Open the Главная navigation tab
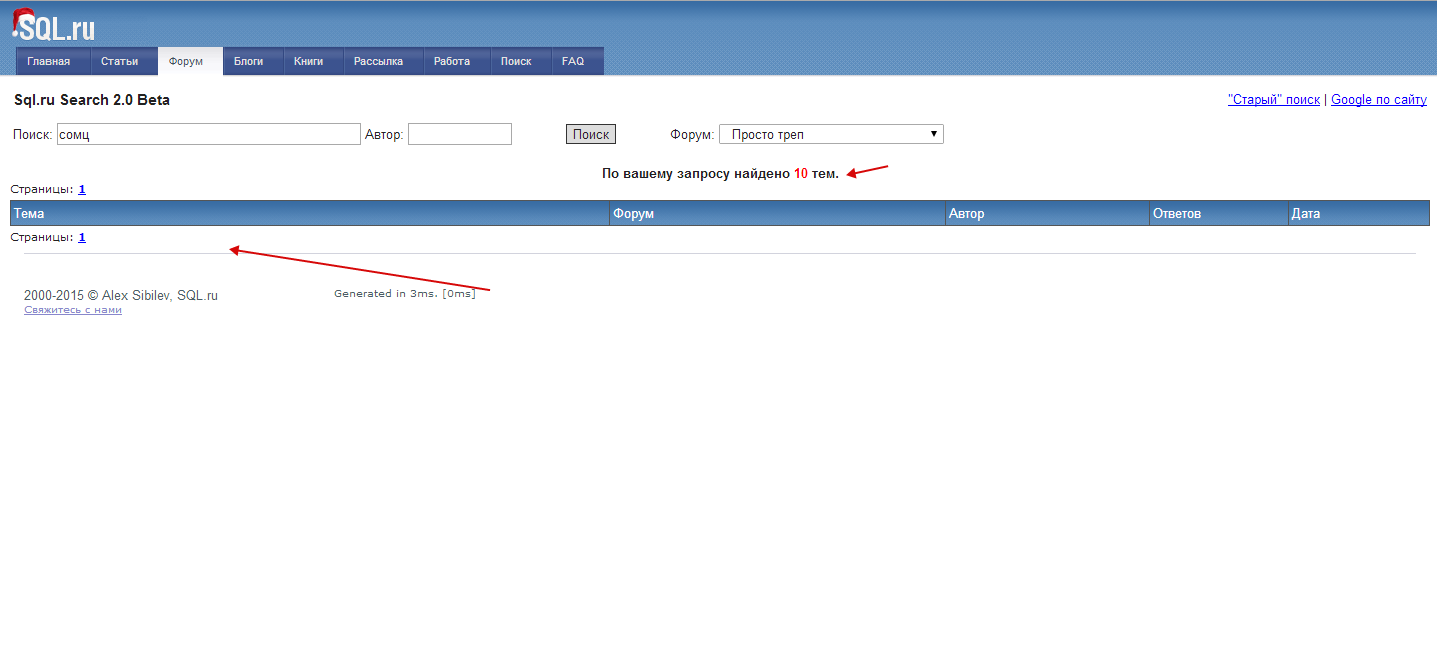Screen dimensions: 1437x651 (49, 61)
